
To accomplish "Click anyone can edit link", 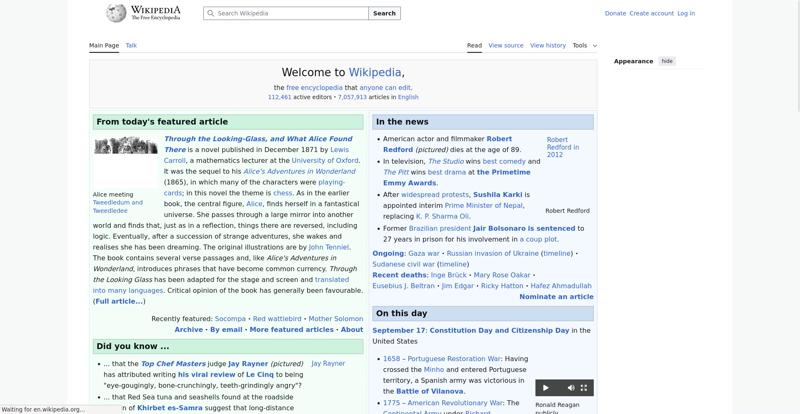I will 385,87.
